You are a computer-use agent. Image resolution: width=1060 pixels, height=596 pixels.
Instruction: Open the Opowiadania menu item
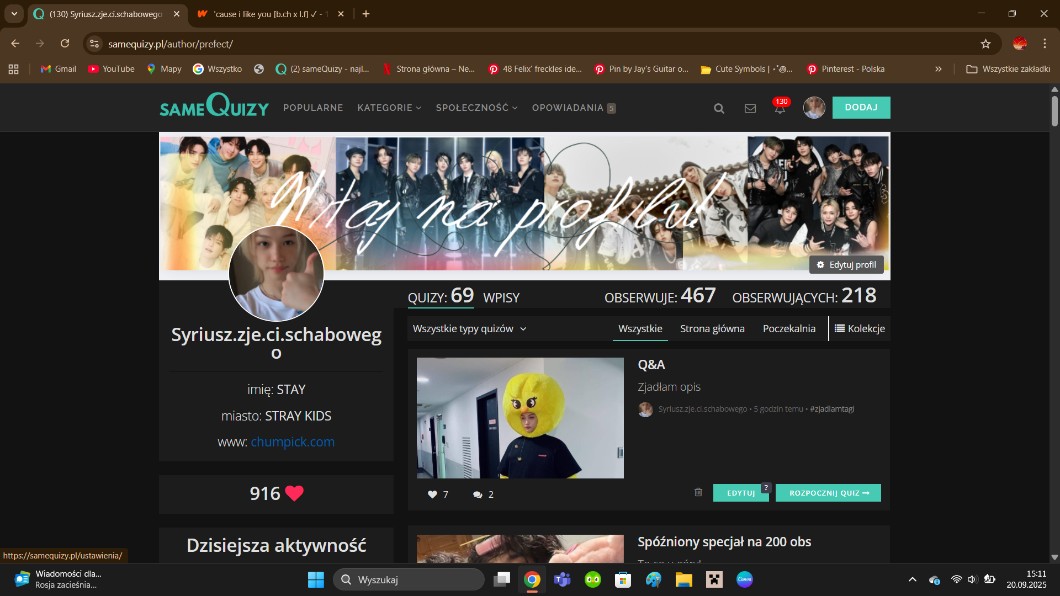click(x=568, y=108)
